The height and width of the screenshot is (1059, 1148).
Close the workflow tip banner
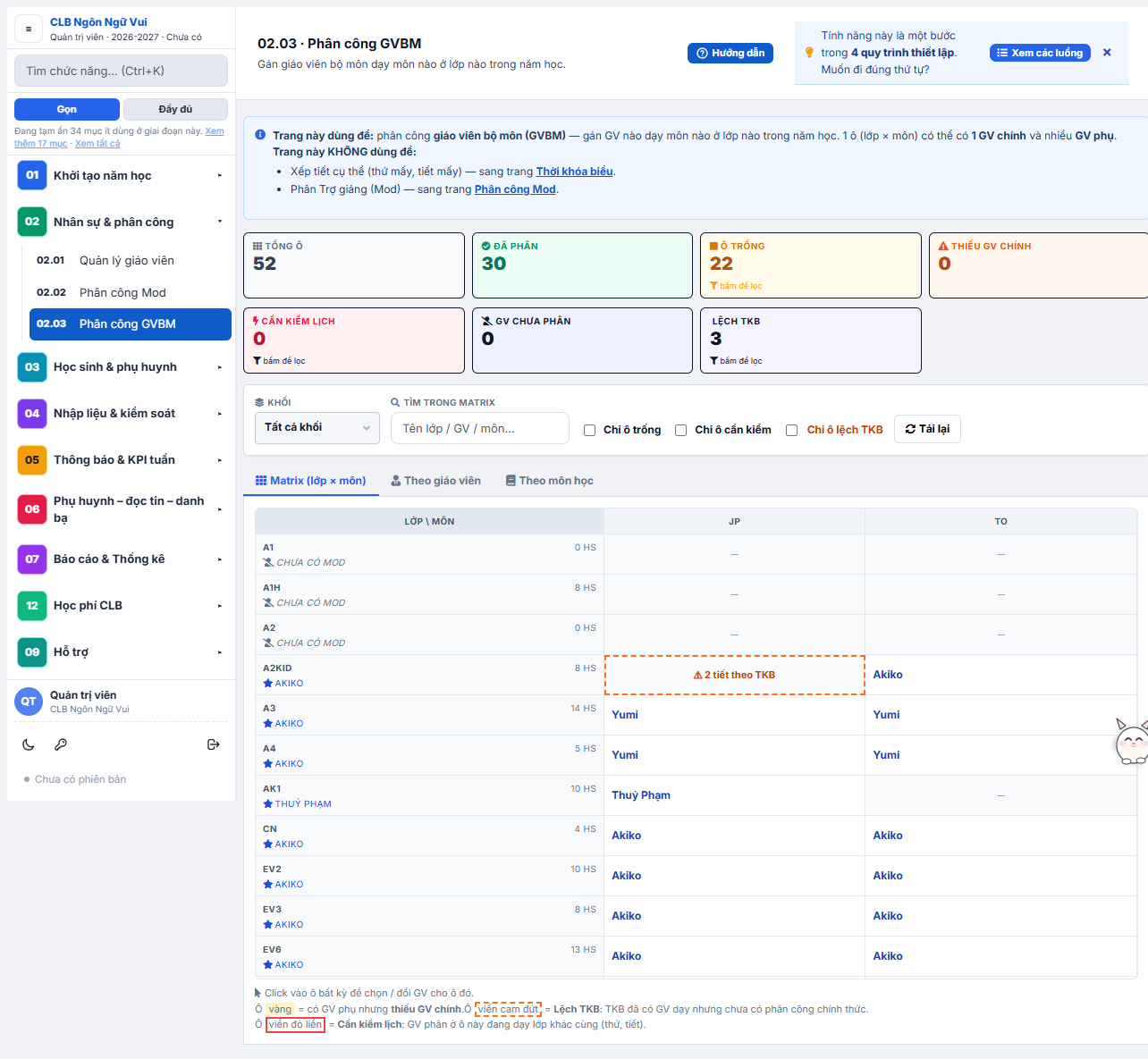tap(1107, 53)
